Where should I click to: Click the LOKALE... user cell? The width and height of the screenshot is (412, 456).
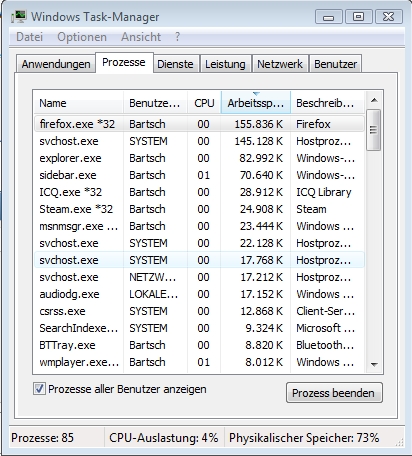point(154,294)
